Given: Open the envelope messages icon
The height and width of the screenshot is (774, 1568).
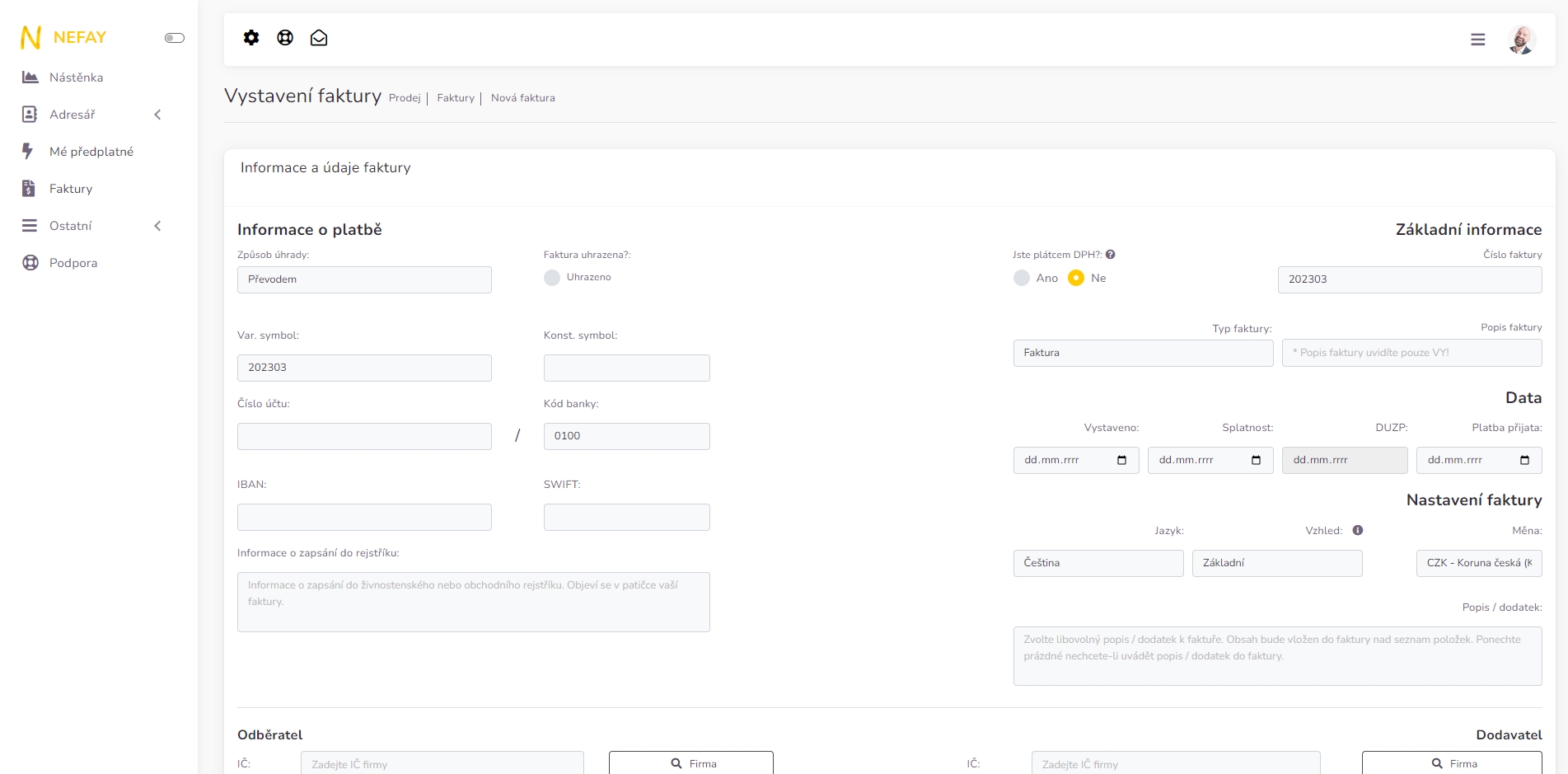Looking at the screenshot, I should (x=319, y=38).
